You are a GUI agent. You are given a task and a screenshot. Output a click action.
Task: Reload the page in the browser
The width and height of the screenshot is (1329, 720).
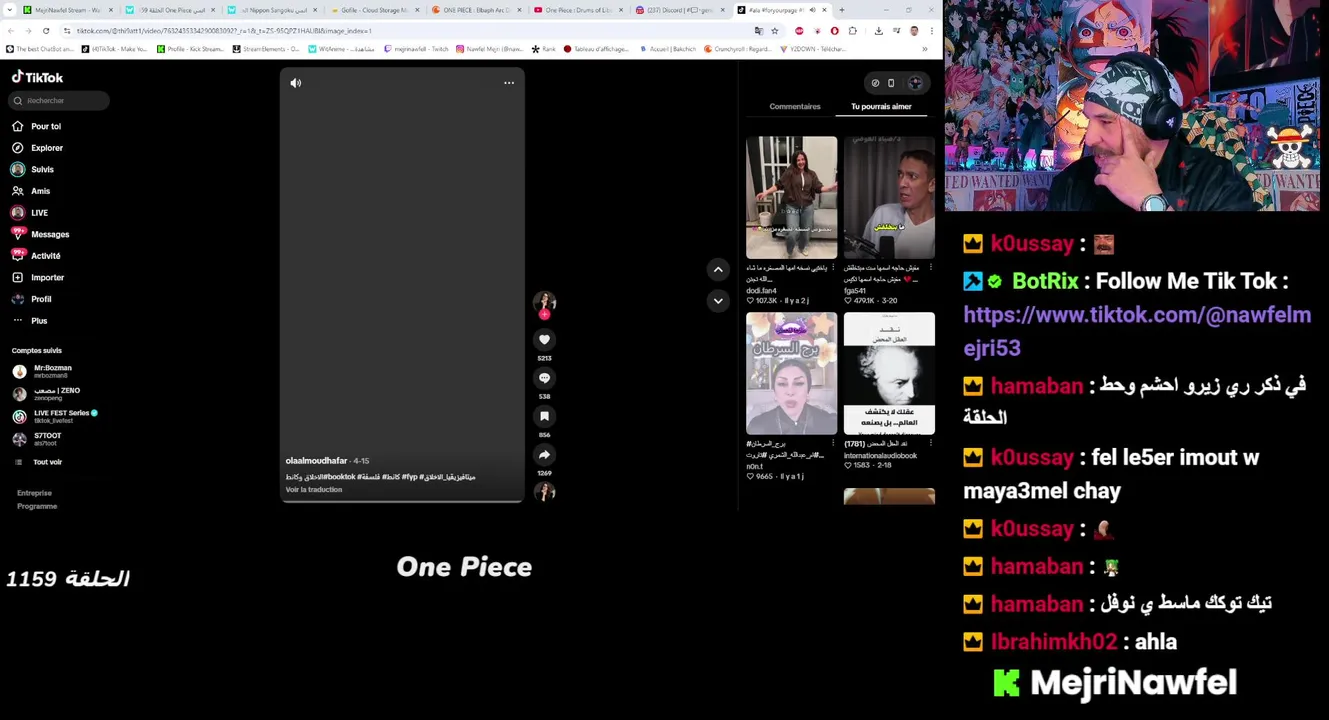pyautogui.click(x=46, y=31)
